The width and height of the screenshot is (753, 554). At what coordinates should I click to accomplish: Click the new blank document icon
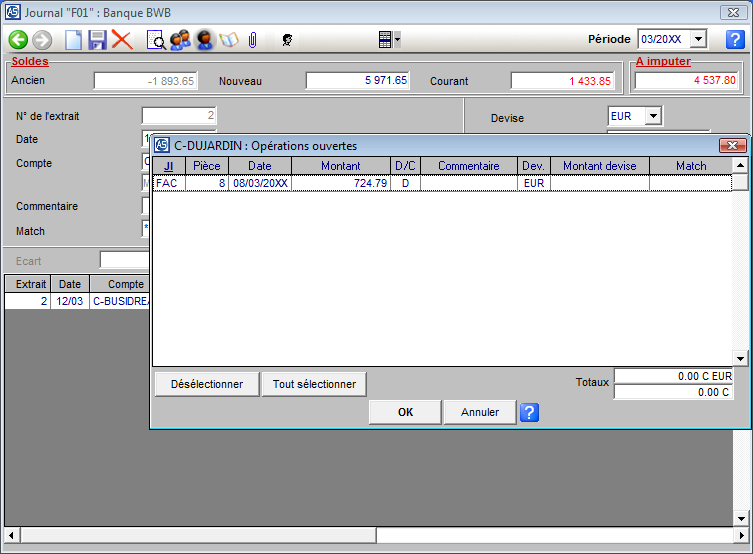click(x=73, y=40)
